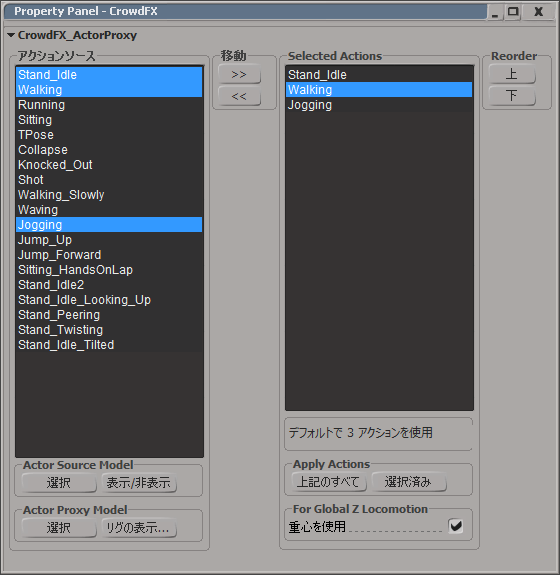Select Running in the action source list
This screenshot has width=560, height=575.
pos(109,105)
